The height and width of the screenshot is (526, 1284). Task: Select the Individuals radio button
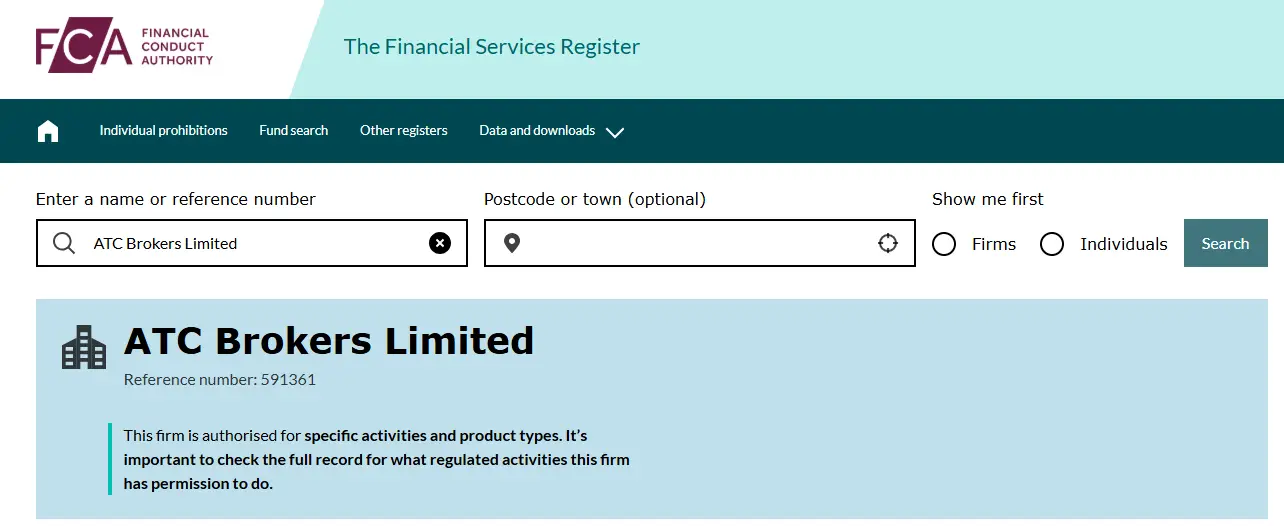(x=1052, y=244)
